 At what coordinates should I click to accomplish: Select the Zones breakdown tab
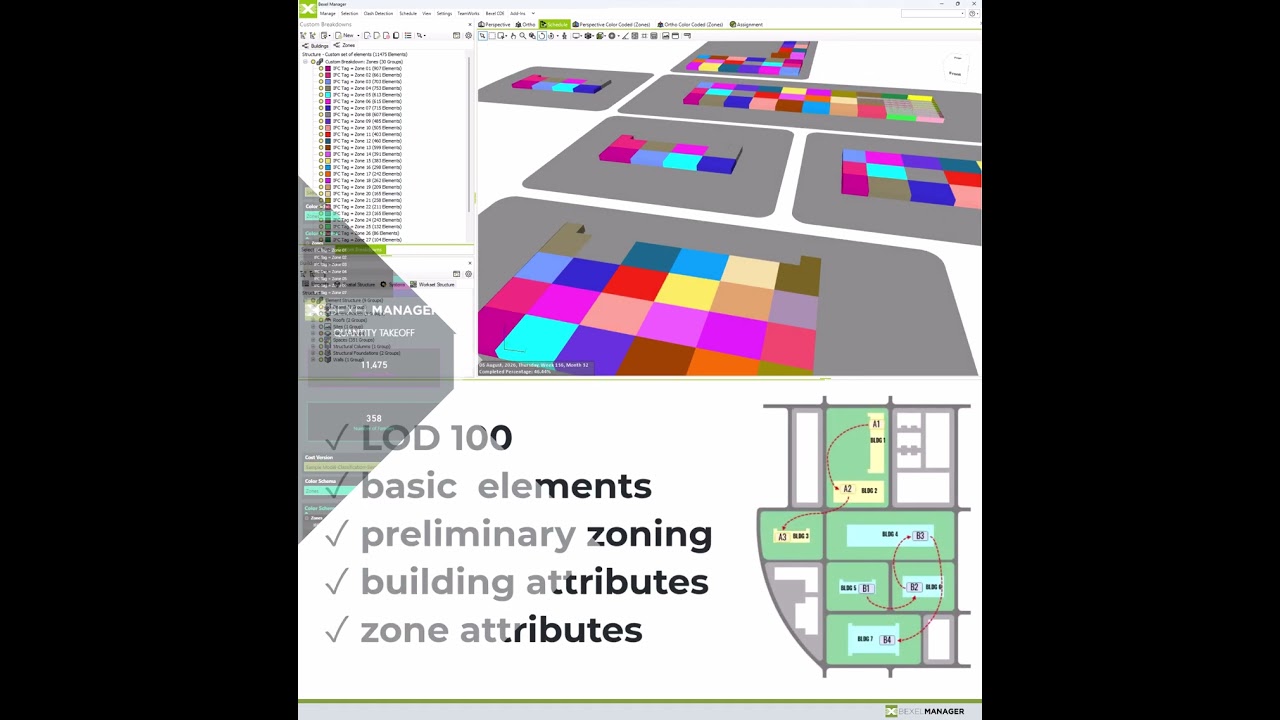click(x=345, y=45)
